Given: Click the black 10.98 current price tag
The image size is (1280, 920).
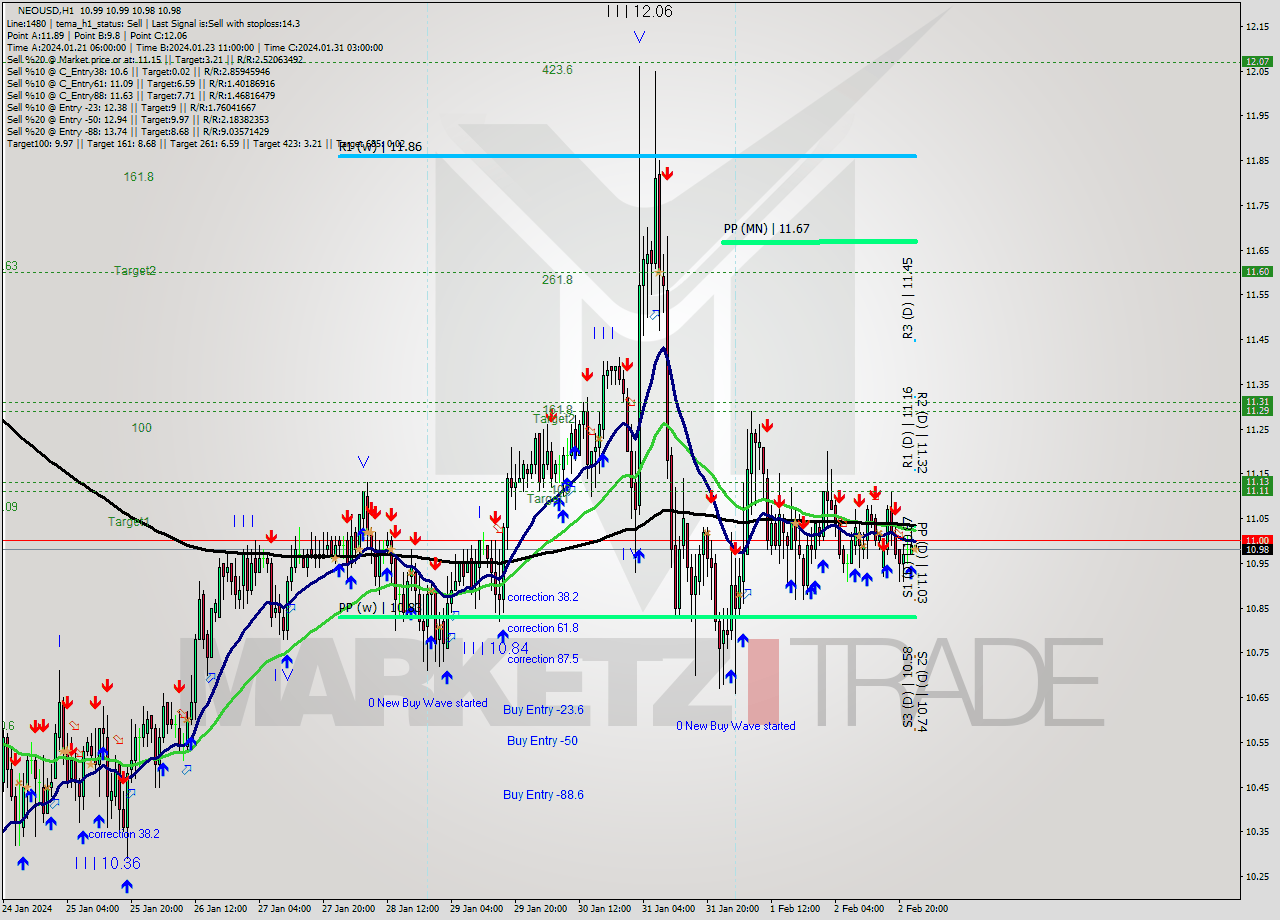Looking at the screenshot, I should click(x=1257, y=549).
